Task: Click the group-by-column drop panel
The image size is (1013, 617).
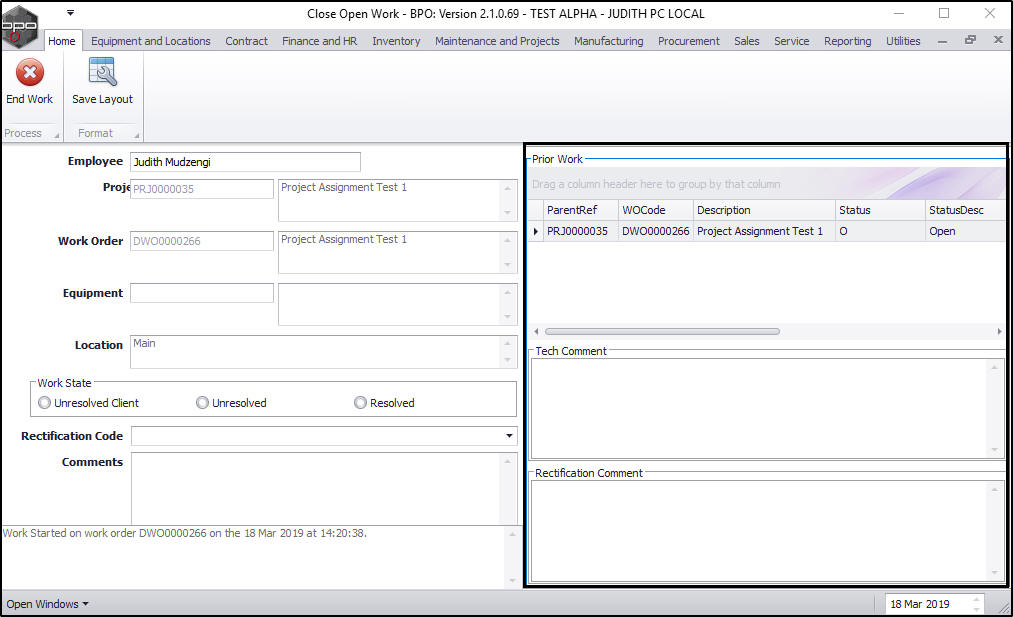Action: coord(766,184)
